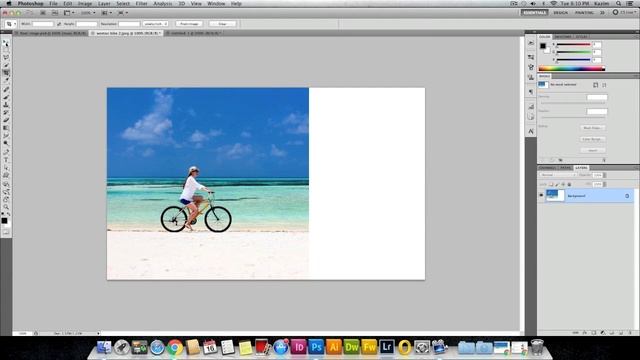Open Lightroom from the Dock
The width and height of the screenshot is (640, 360).
[387, 347]
